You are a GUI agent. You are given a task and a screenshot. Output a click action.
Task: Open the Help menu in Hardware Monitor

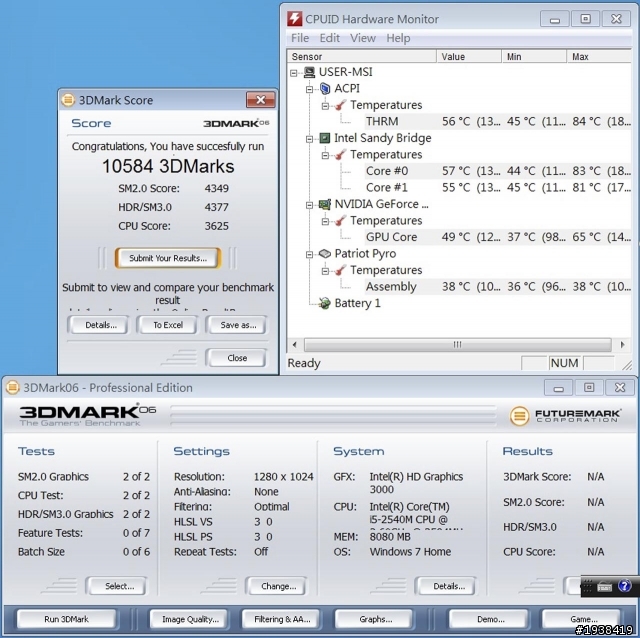398,38
